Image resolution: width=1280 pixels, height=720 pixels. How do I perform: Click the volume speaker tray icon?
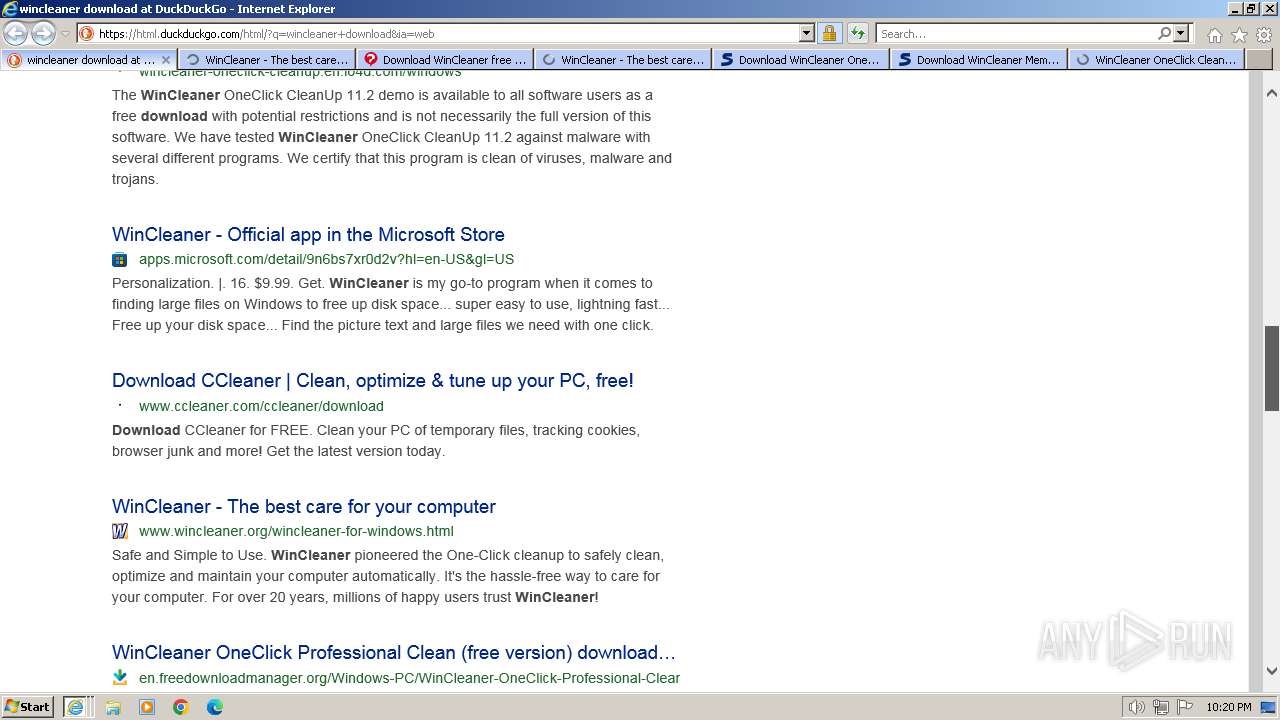tap(1137, 707)
